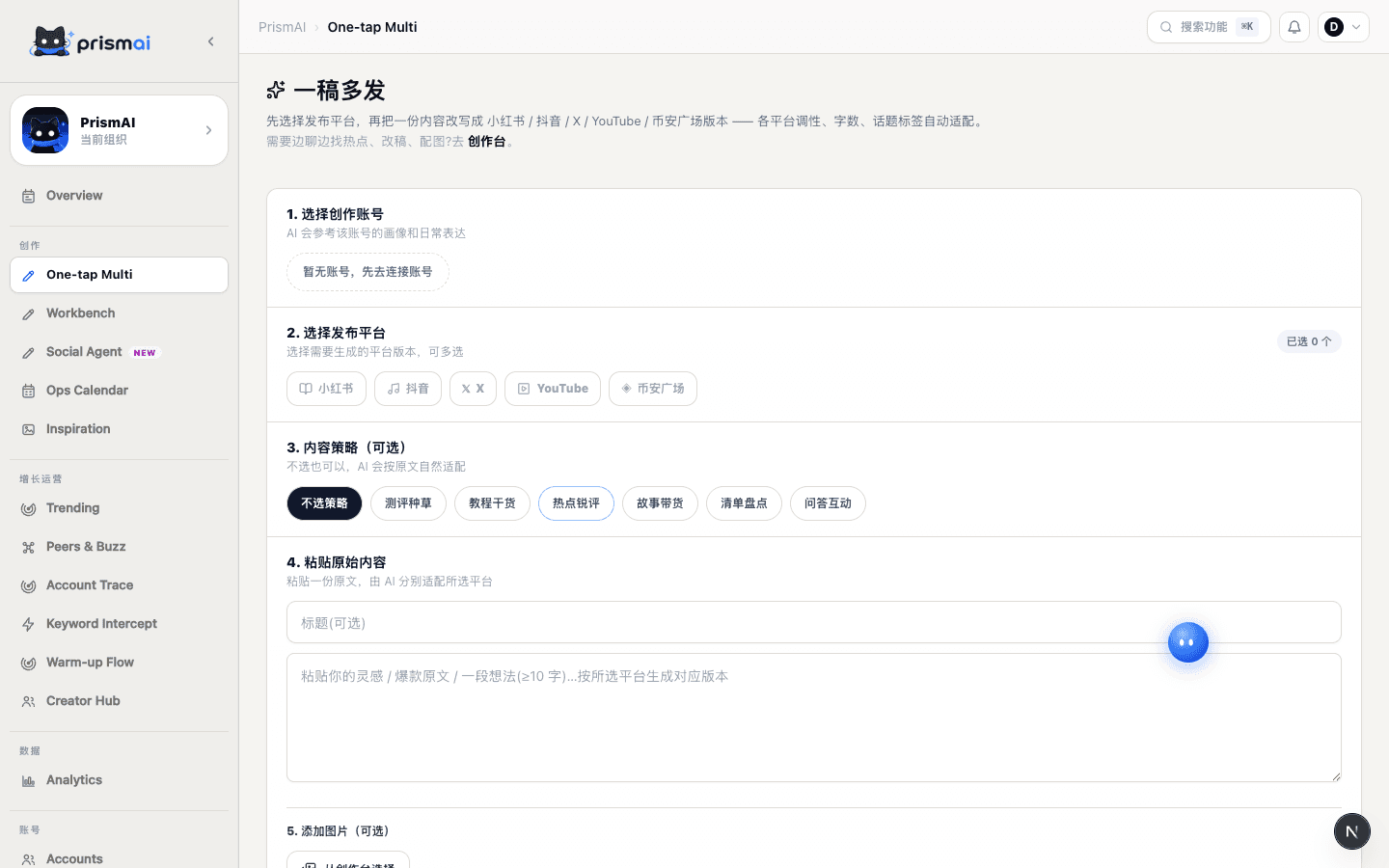Click the search magnifier icon
The height and width of the screenshot is (868, 1389).
pyautogui.click(x=1166, y=27)
